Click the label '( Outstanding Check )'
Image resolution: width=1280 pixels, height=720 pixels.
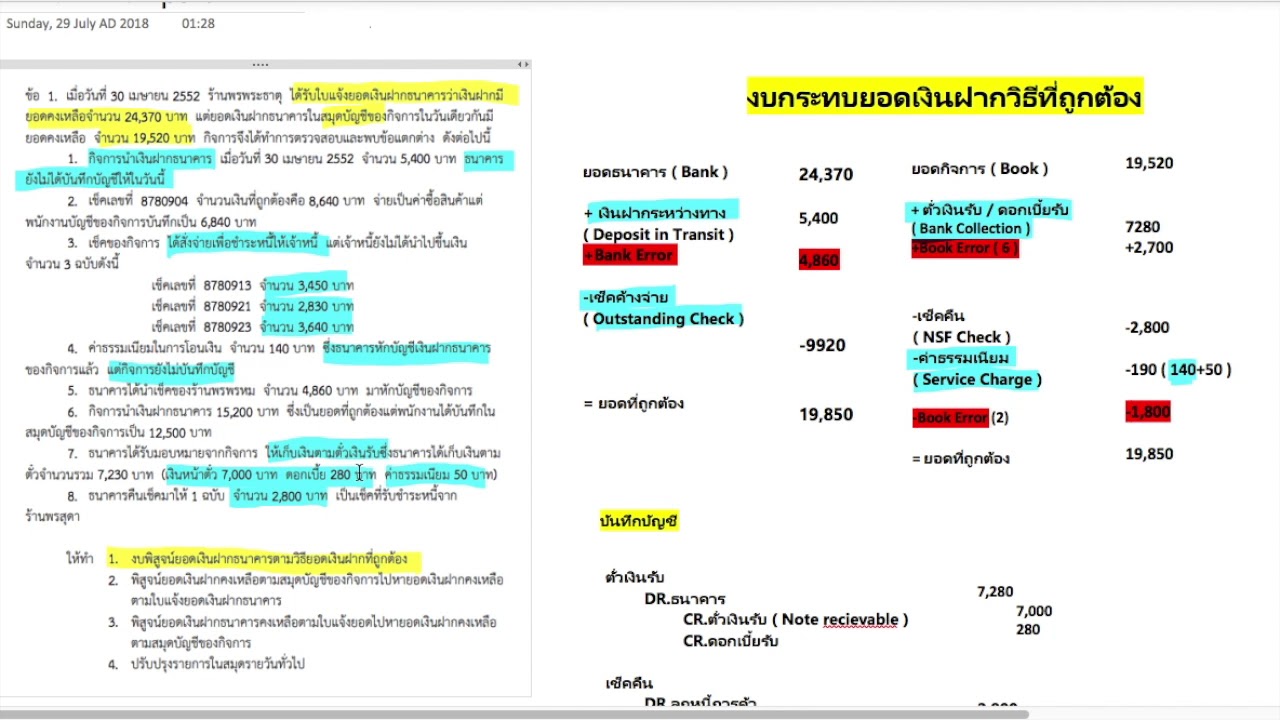point(663,319)
